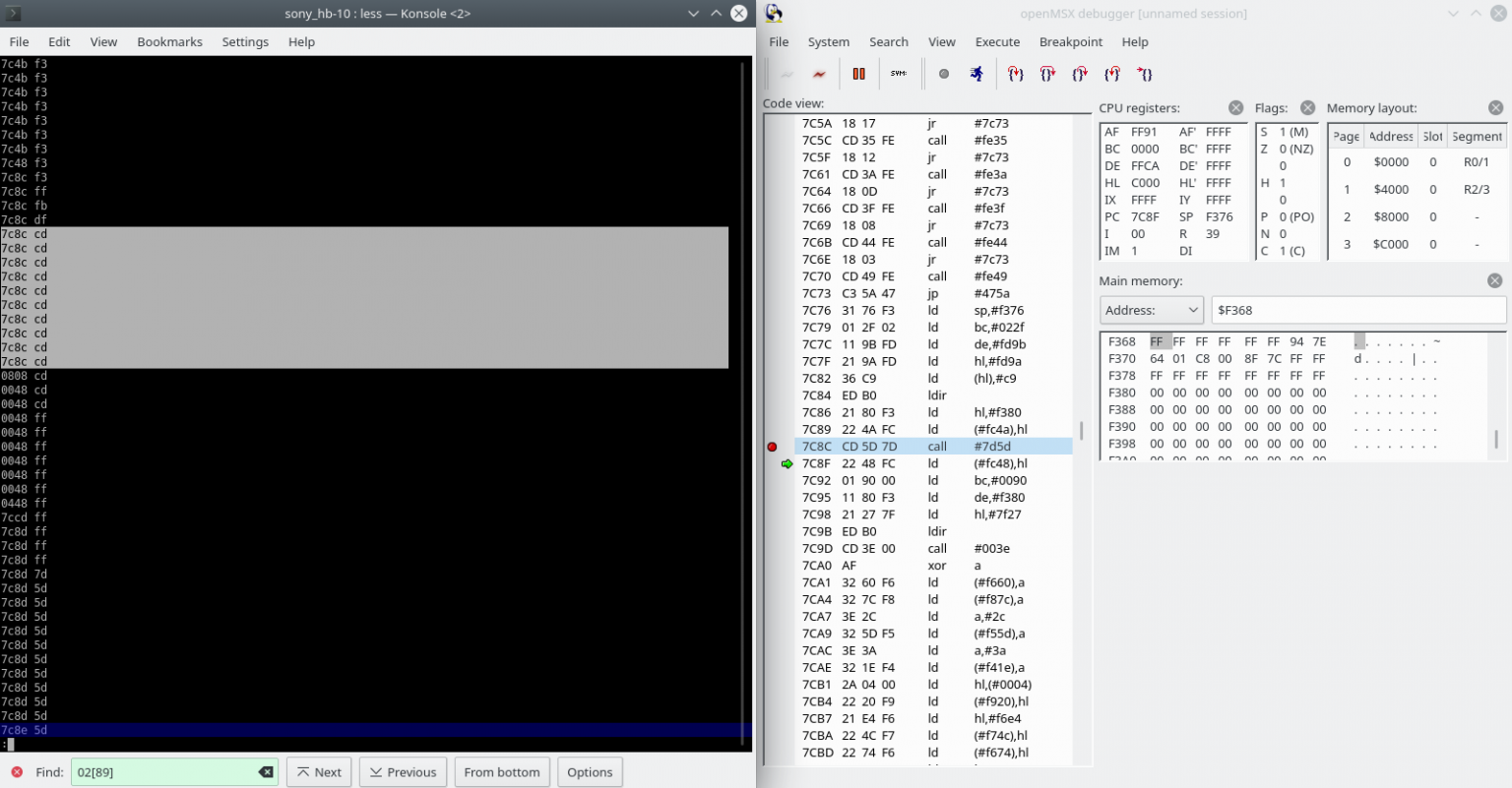Open the Address dropdown in Main memory
The height and width of the screenshot is (788, 1512).
pyautogui.click(x=1151, y=309)
